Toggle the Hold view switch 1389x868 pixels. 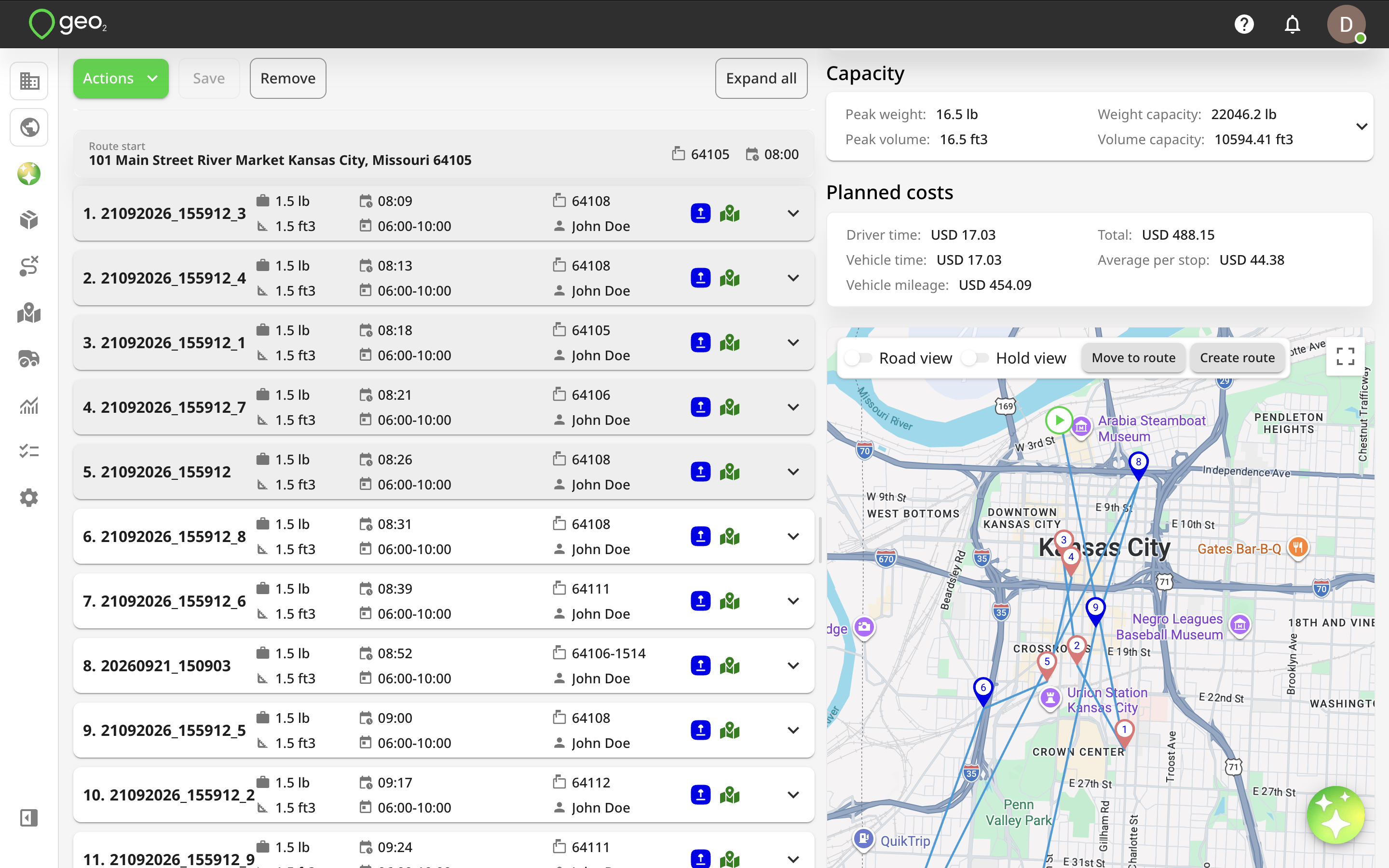(975, 358)
